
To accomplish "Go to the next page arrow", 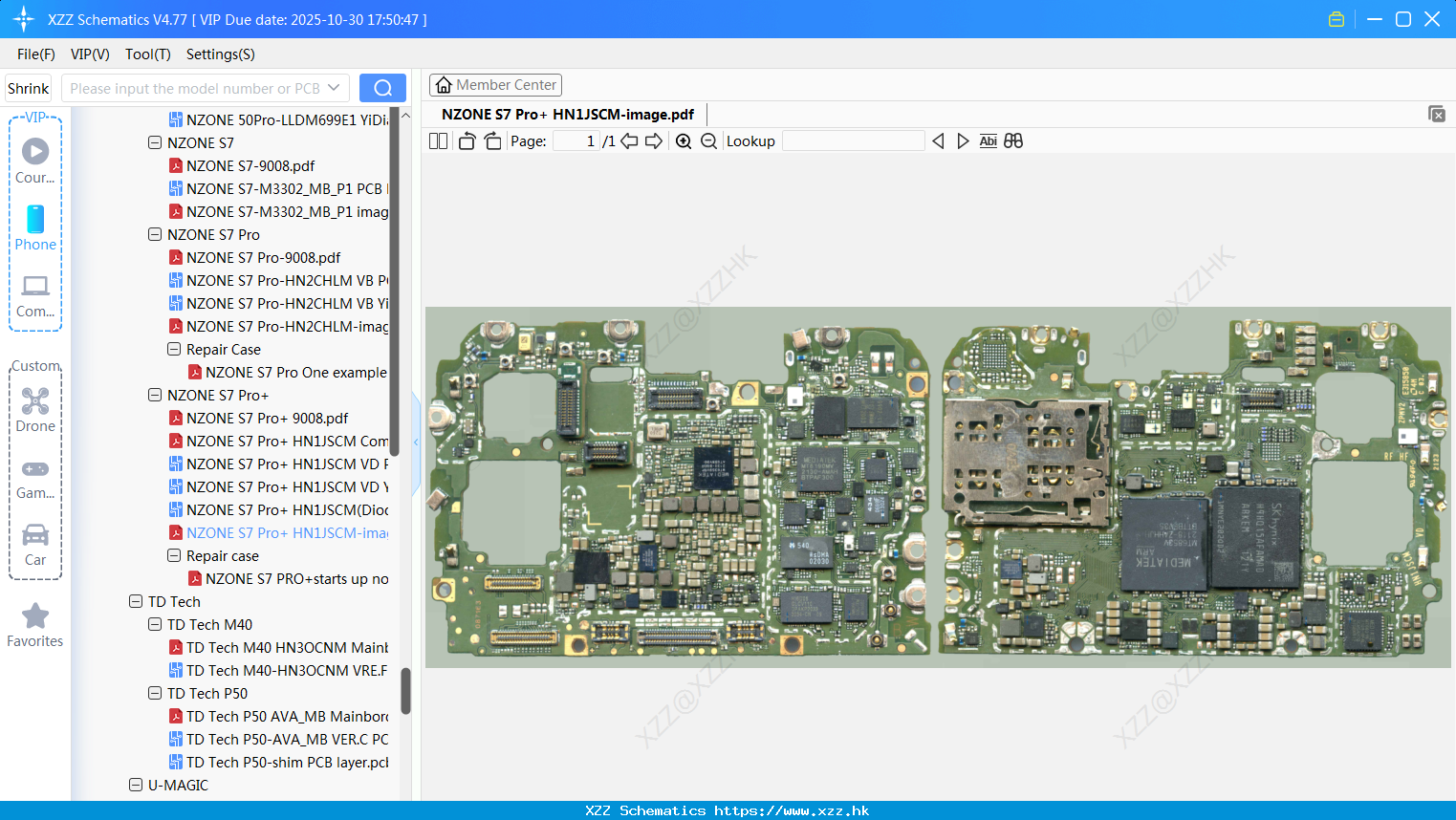I will click(654, 141).
